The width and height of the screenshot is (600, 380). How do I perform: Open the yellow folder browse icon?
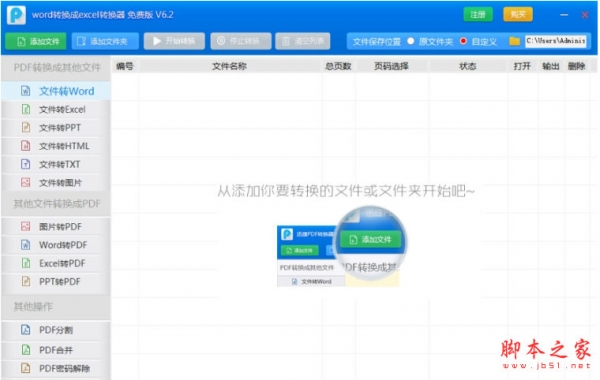click(514, 41)
